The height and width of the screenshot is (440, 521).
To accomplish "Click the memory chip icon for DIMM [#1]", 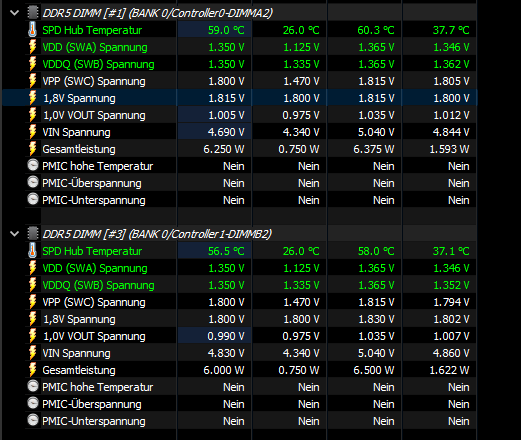I will point(33,13).
